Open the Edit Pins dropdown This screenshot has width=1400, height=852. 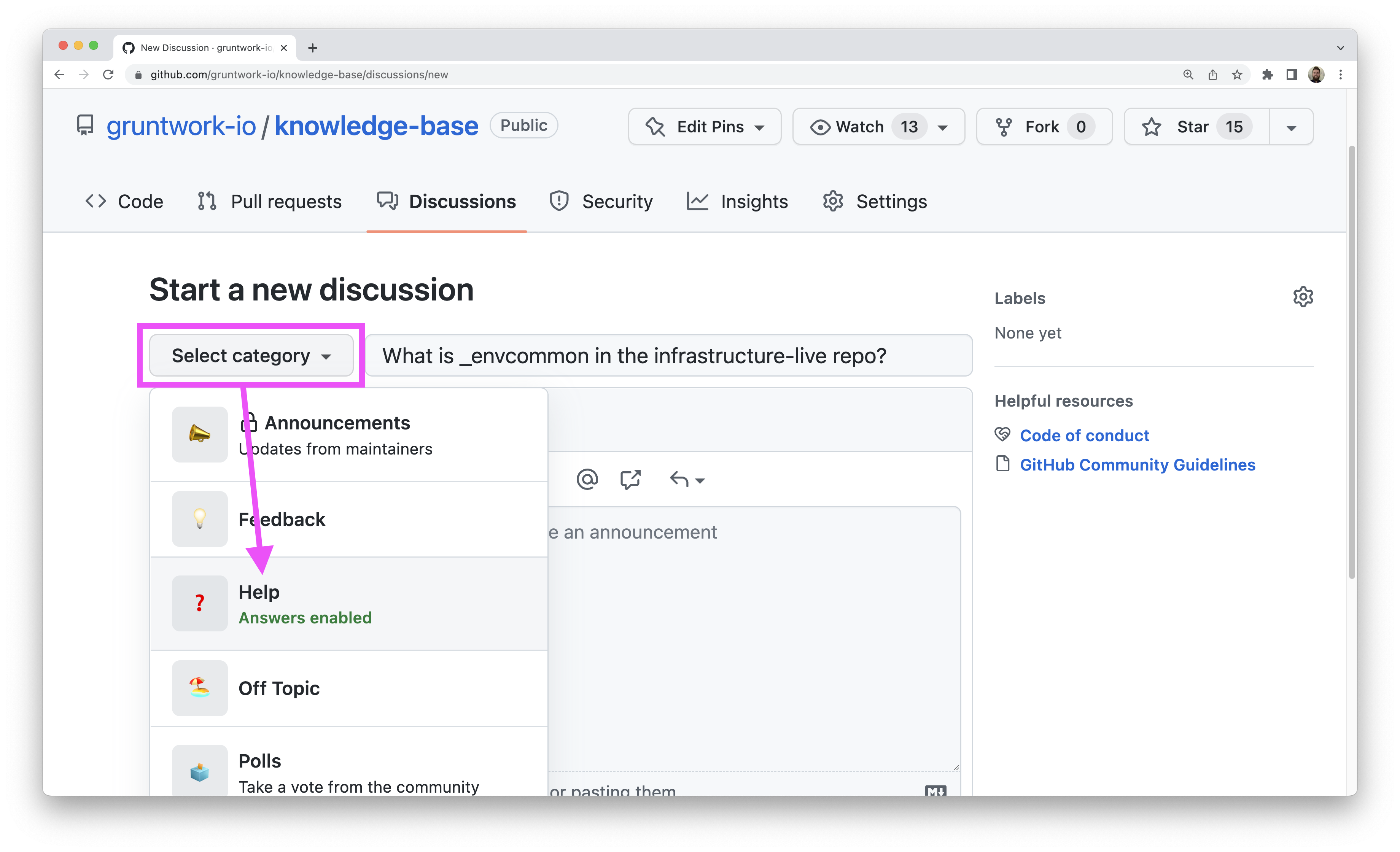click(705, 127)
